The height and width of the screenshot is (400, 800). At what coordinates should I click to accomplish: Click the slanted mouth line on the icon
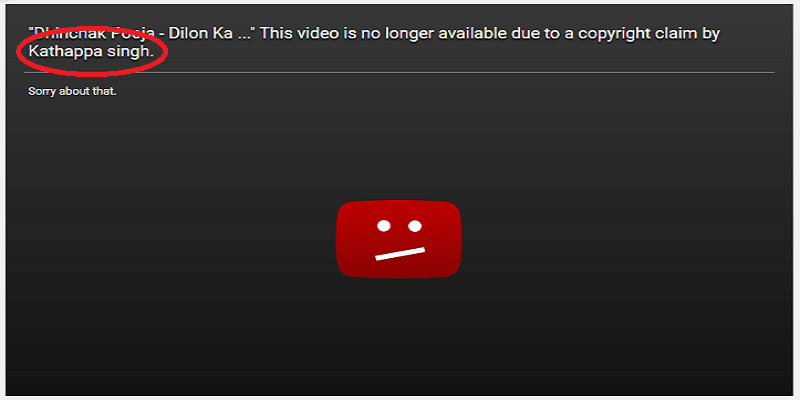[400, 254]
